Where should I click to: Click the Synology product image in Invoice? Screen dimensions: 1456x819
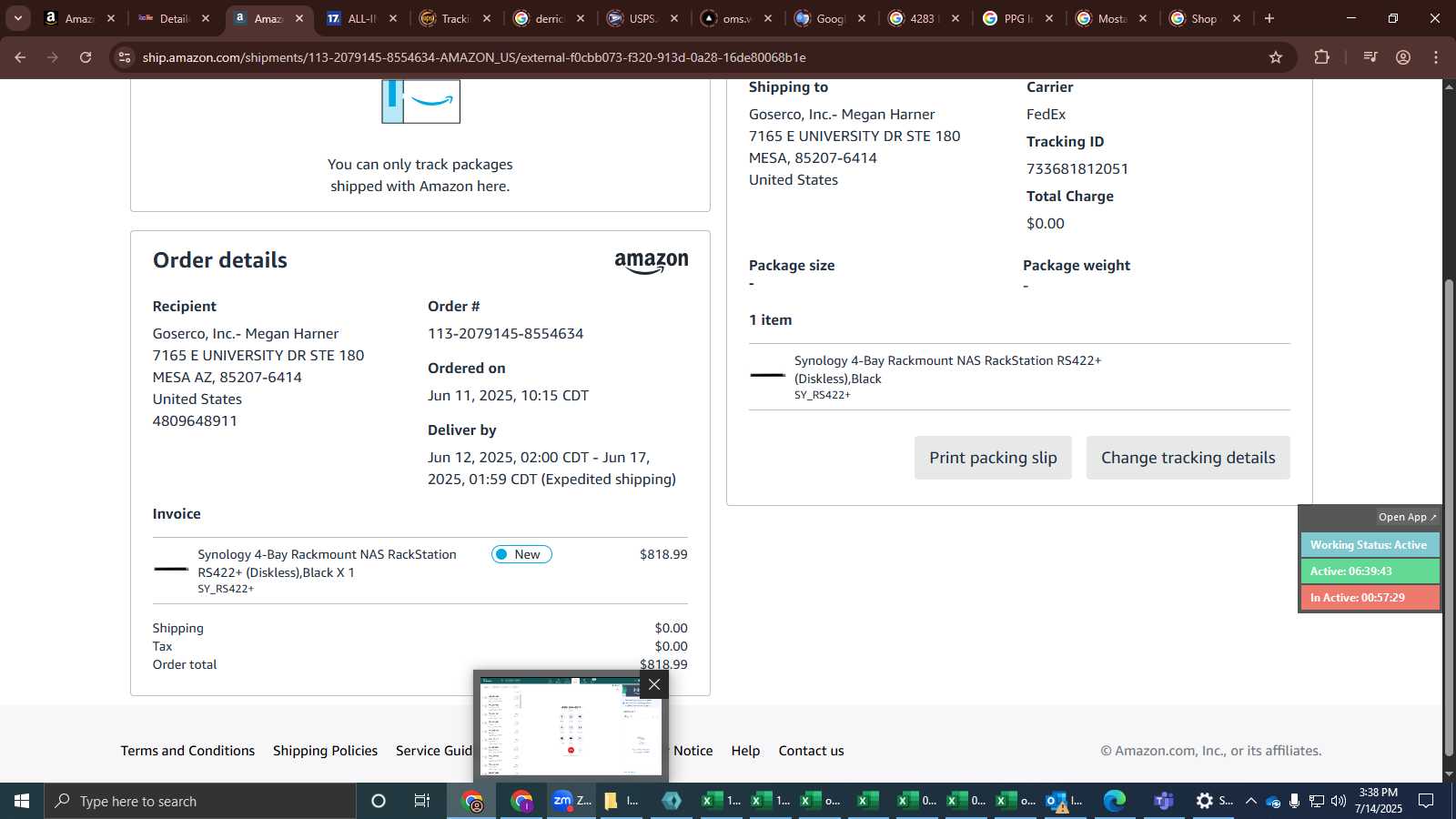point(171,570)
